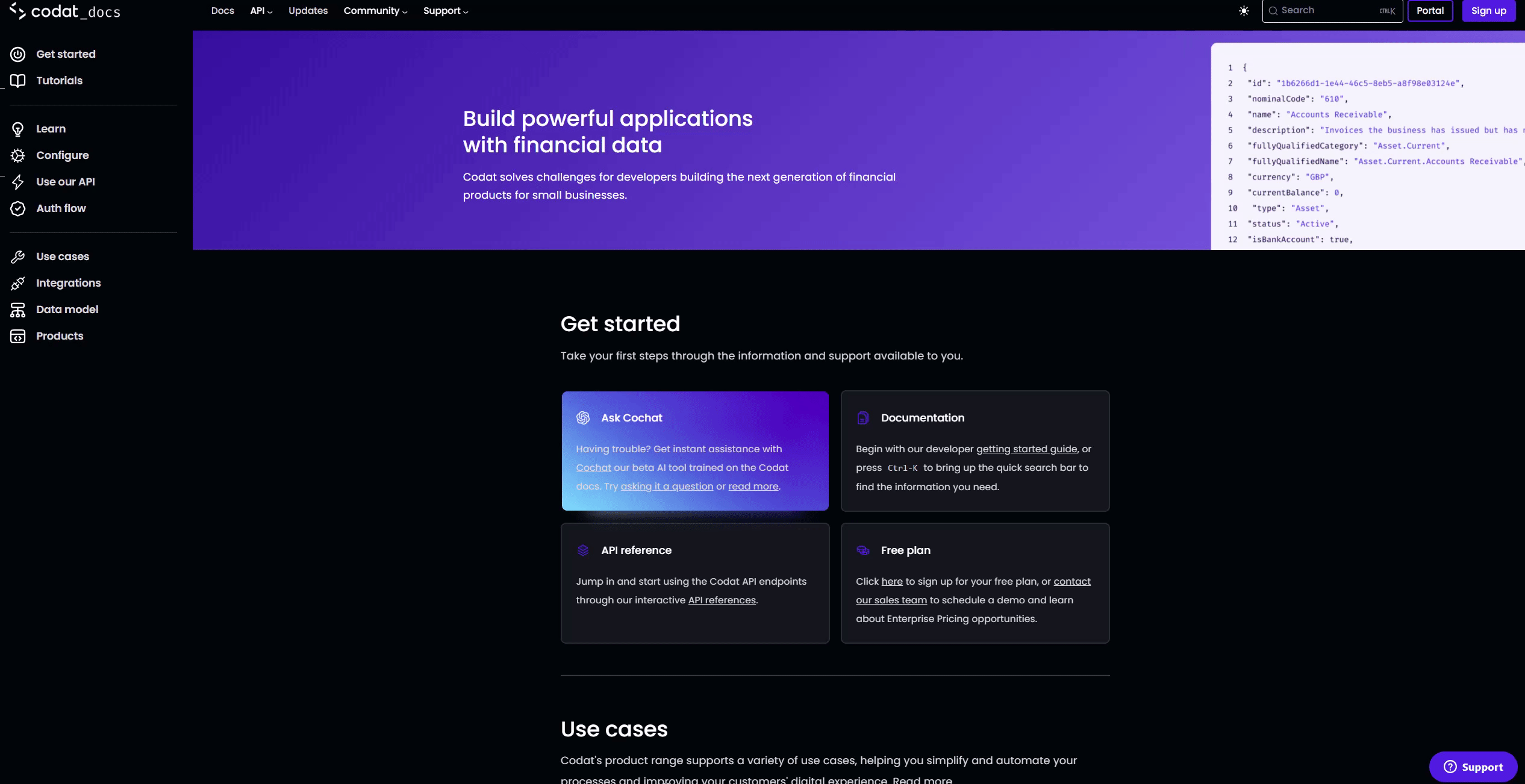Click the Products code window icon
1525x784 pixels.
18,336
